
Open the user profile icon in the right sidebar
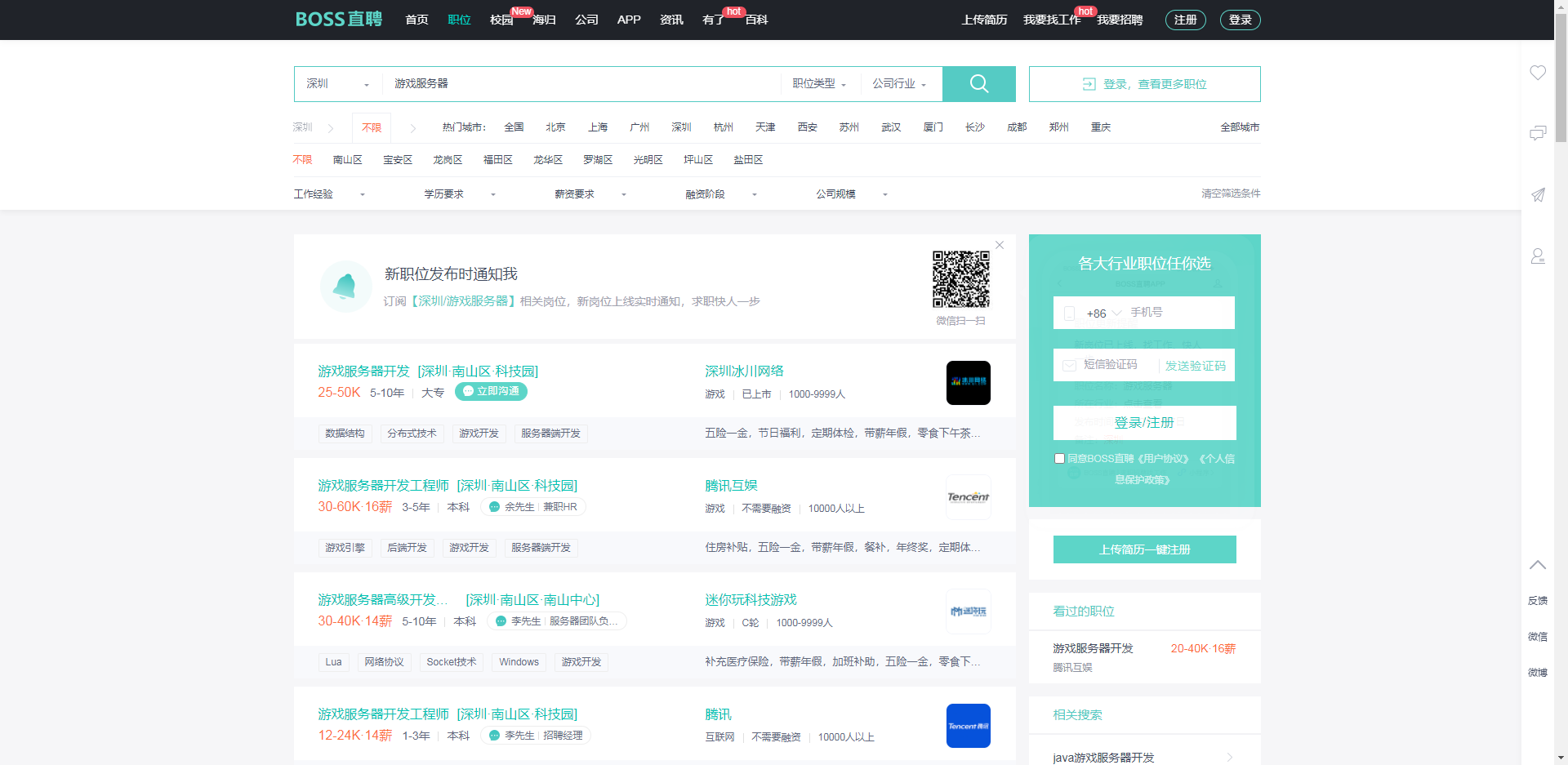coord(1538,256)
